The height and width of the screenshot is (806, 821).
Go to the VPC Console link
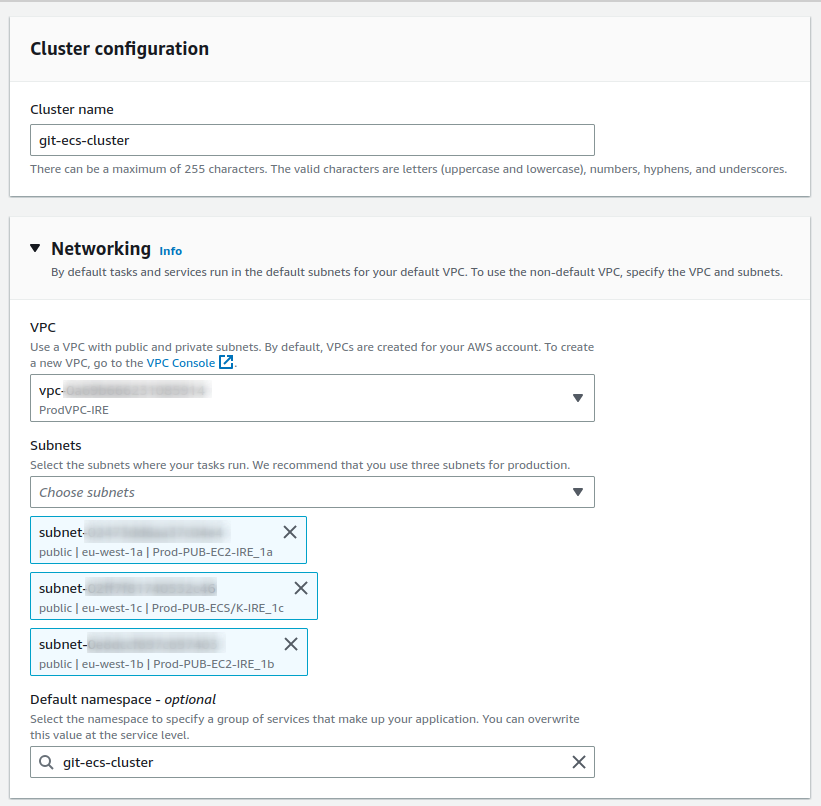point(180,362)
